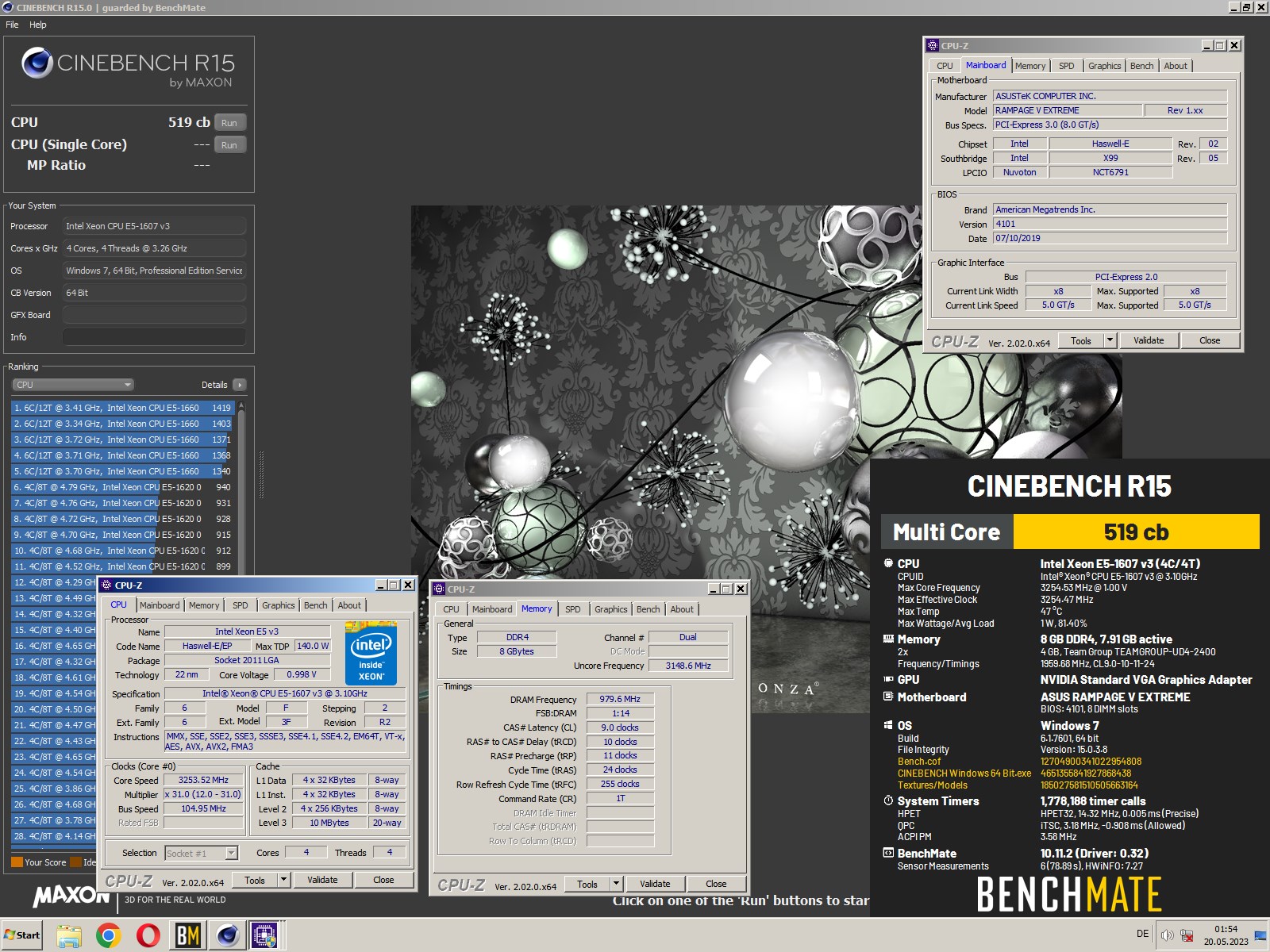Viewport: 1270px width, 952px height.
Task: Open Bench tab in CPU-Z CPU window
Action: [x=316, y=605]
